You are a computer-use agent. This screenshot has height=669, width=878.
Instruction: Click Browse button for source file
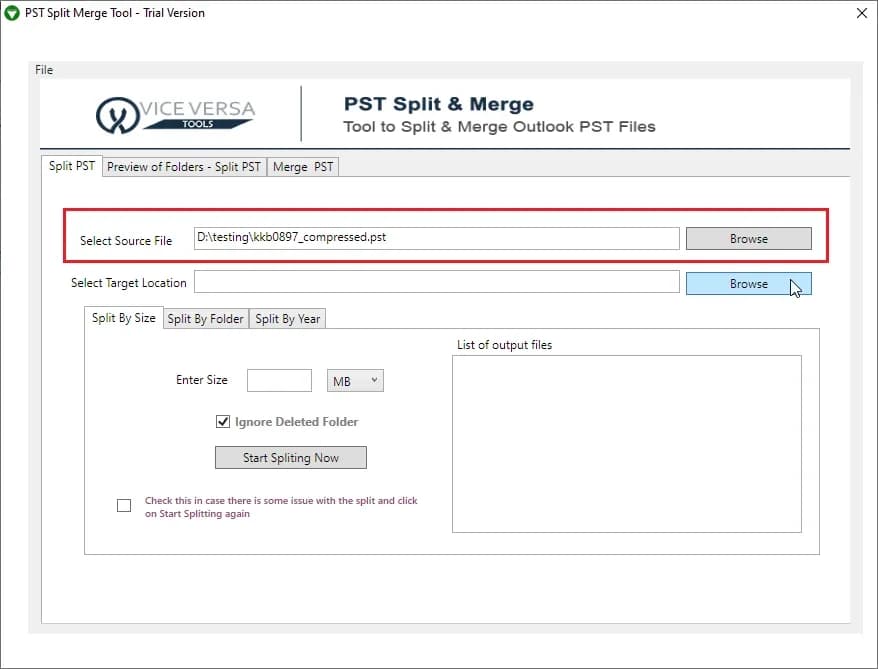[x=749, y=238]
